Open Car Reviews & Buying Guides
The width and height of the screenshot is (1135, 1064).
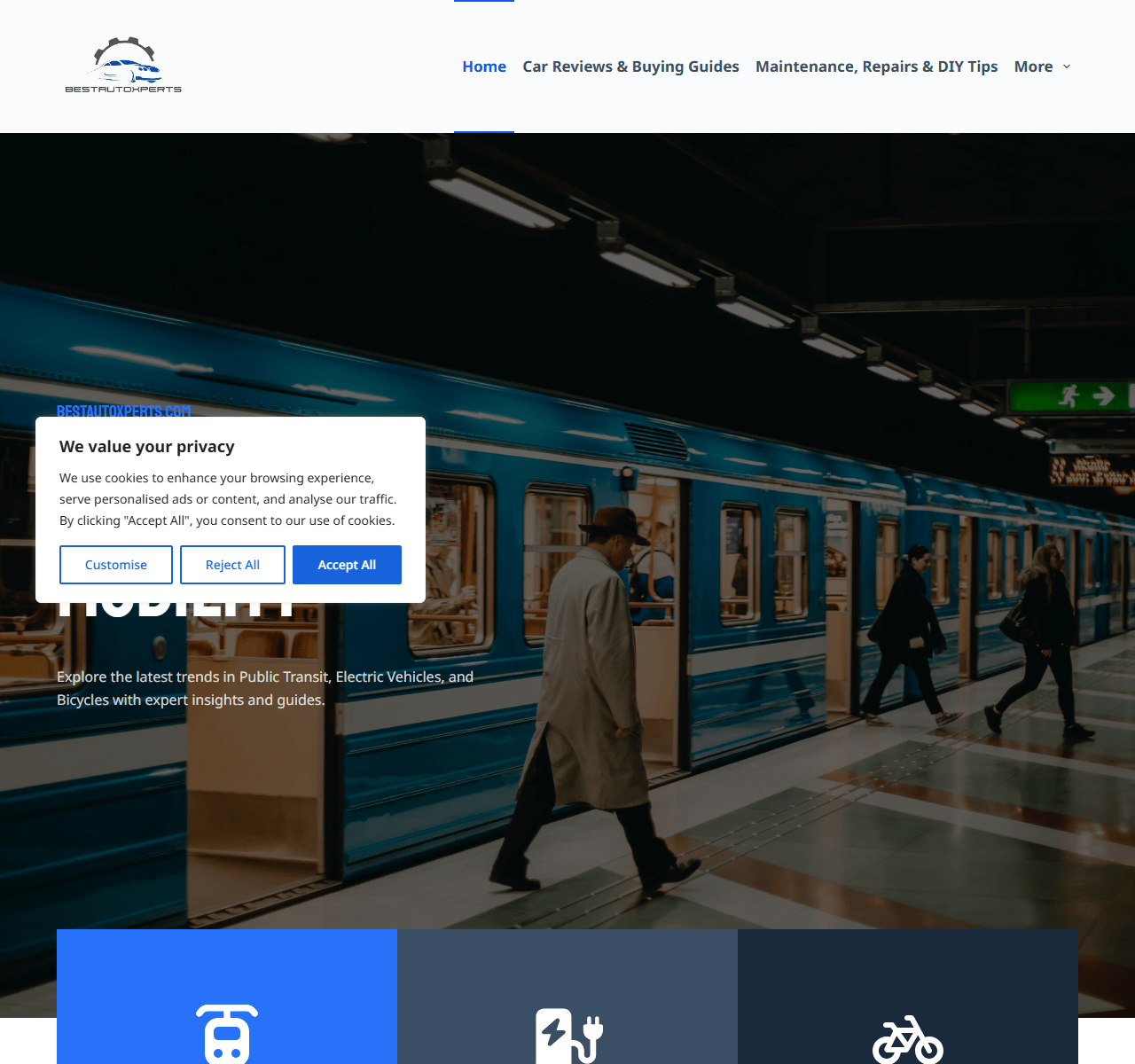(x=630, y=66)
